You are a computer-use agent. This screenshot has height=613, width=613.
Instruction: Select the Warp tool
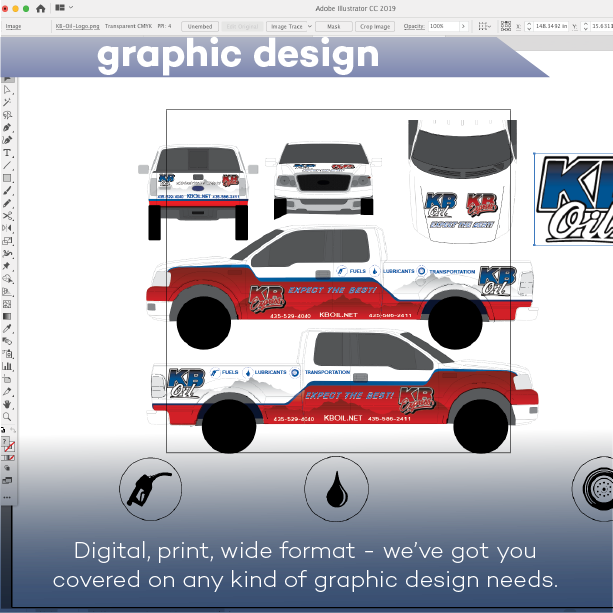pos(7,254)
